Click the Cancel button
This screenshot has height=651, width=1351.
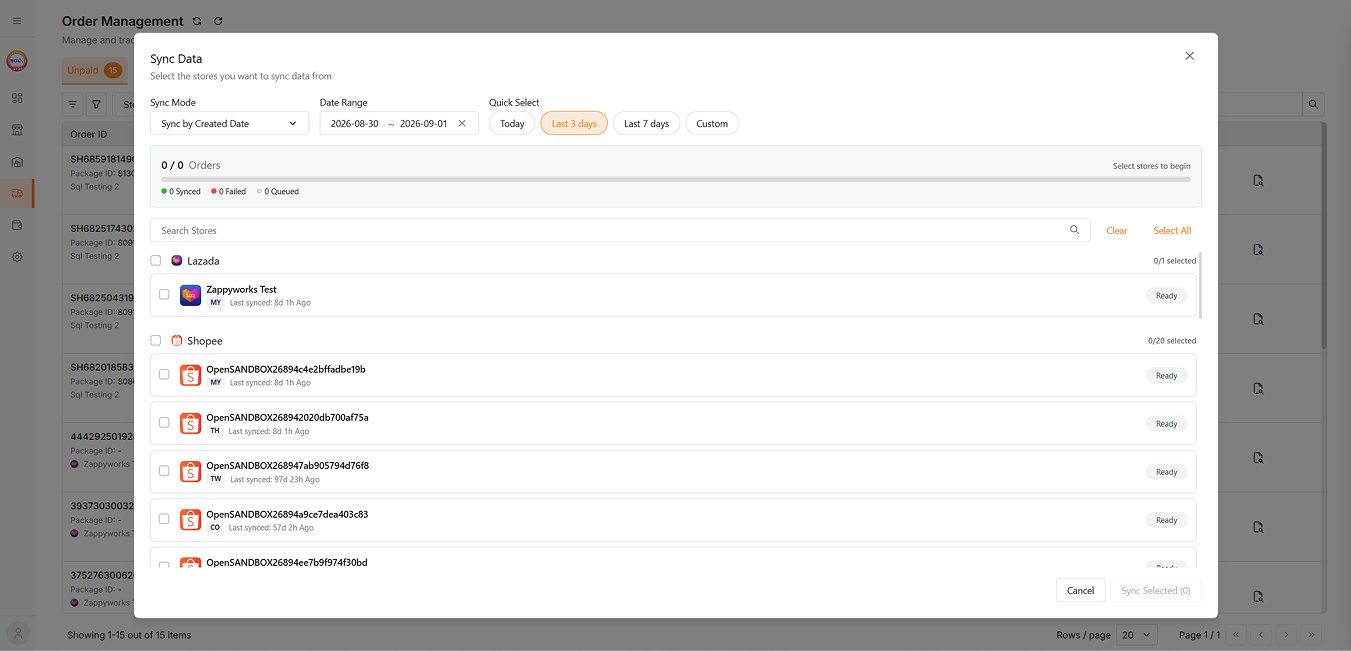point(1080,590)
